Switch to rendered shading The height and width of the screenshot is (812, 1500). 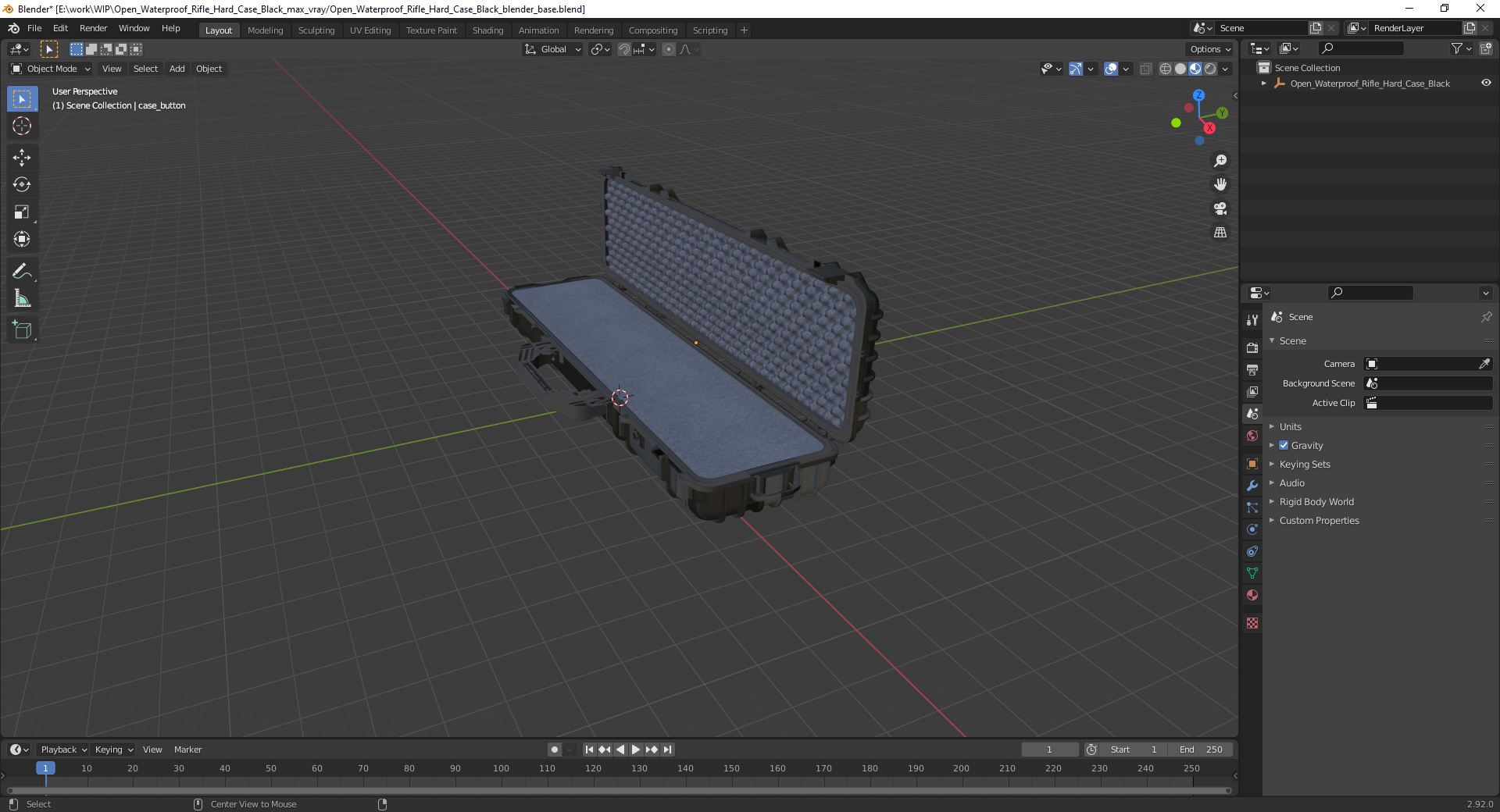pyautogui.click(x=1210, y=69)
